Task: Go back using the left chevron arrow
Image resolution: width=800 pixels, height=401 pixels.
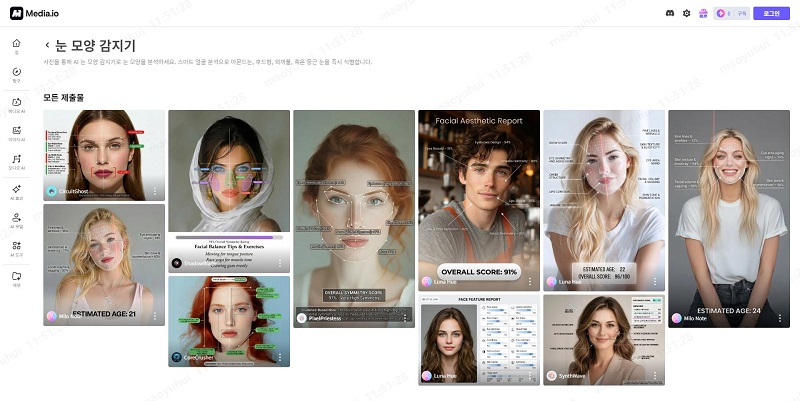Action: (47, 46)
